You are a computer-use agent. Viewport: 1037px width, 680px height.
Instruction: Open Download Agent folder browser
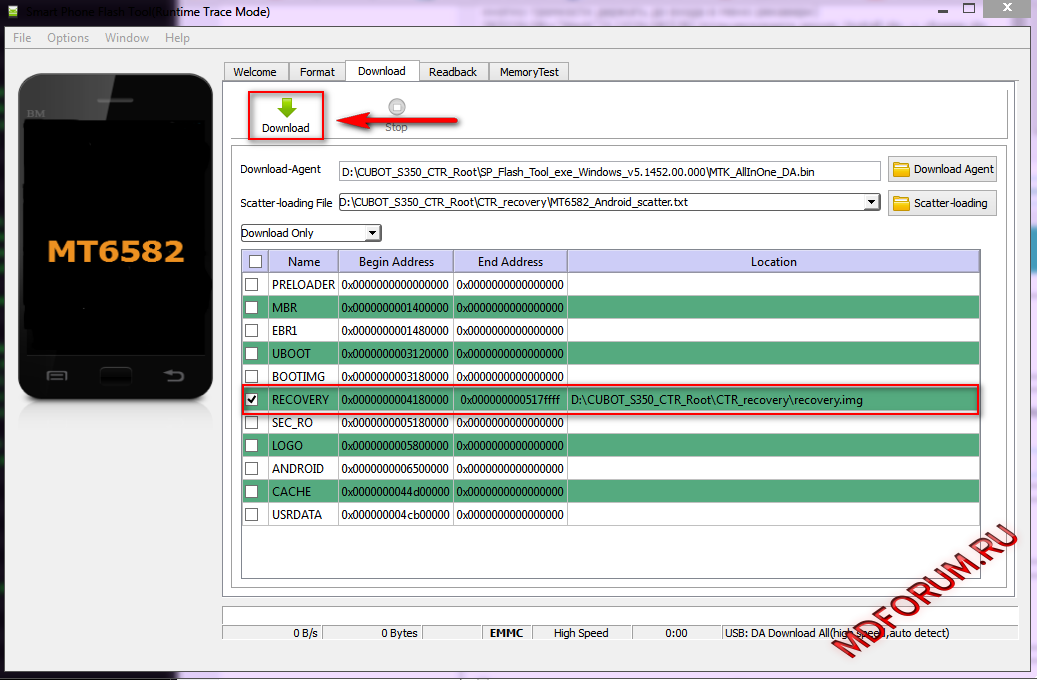coord(942,170)
